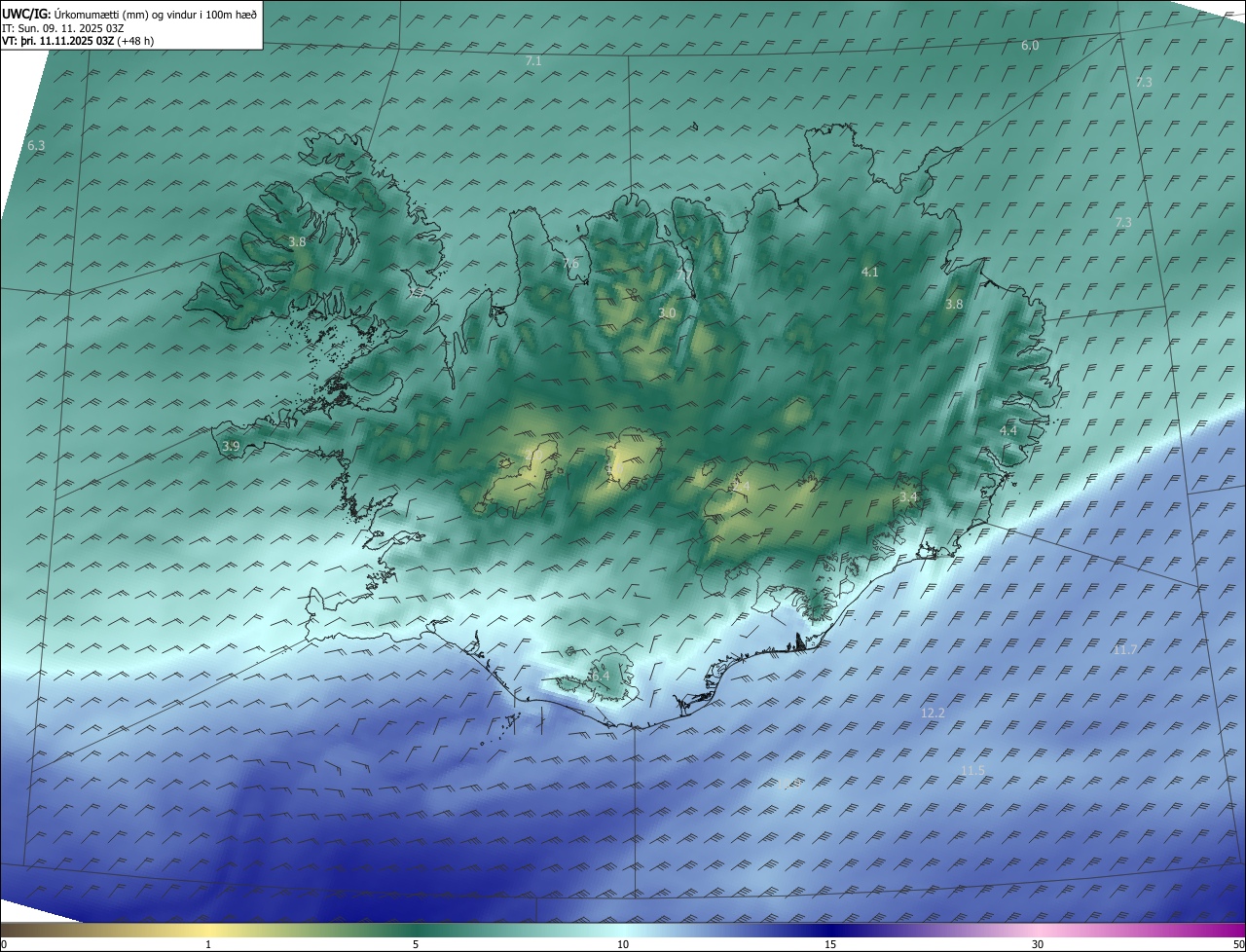The width and height of the screenshot is (1246, 952).
Task: Click the 15 label on the color scale
Action: click(830, 945)
